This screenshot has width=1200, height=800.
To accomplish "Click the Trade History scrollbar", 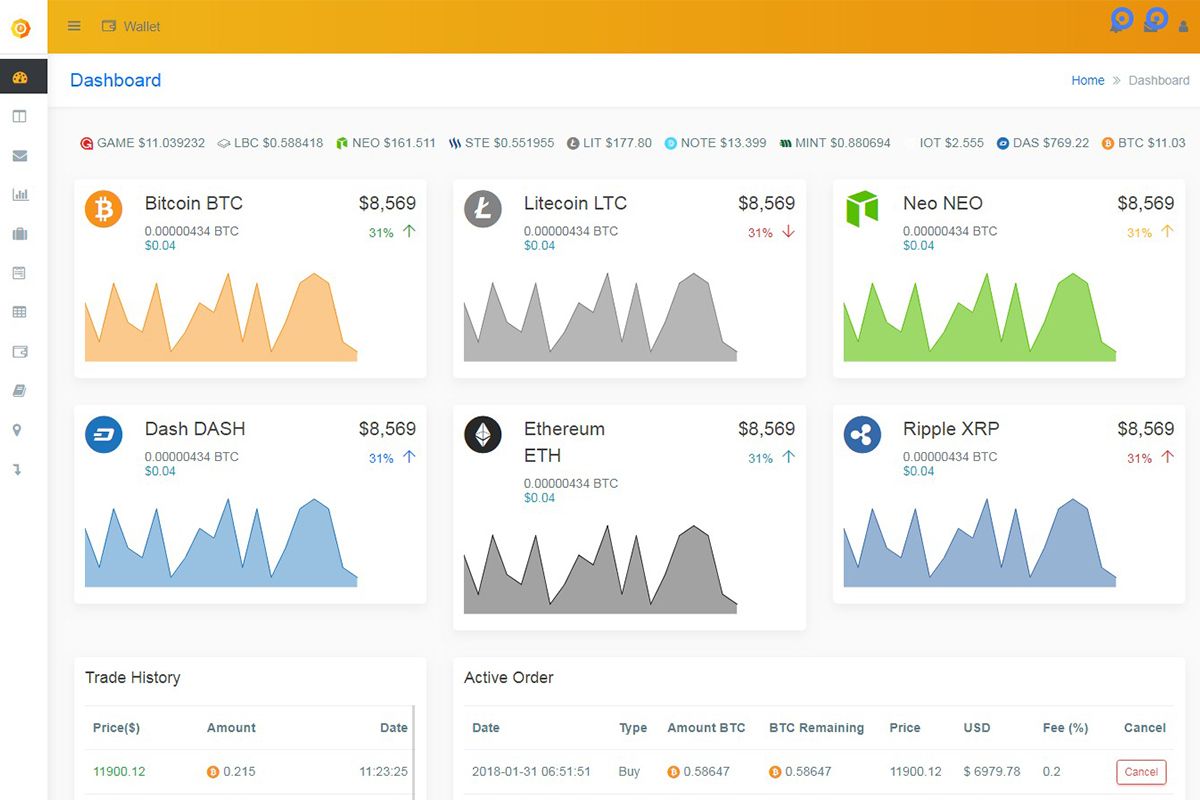I will pos(414,752).
